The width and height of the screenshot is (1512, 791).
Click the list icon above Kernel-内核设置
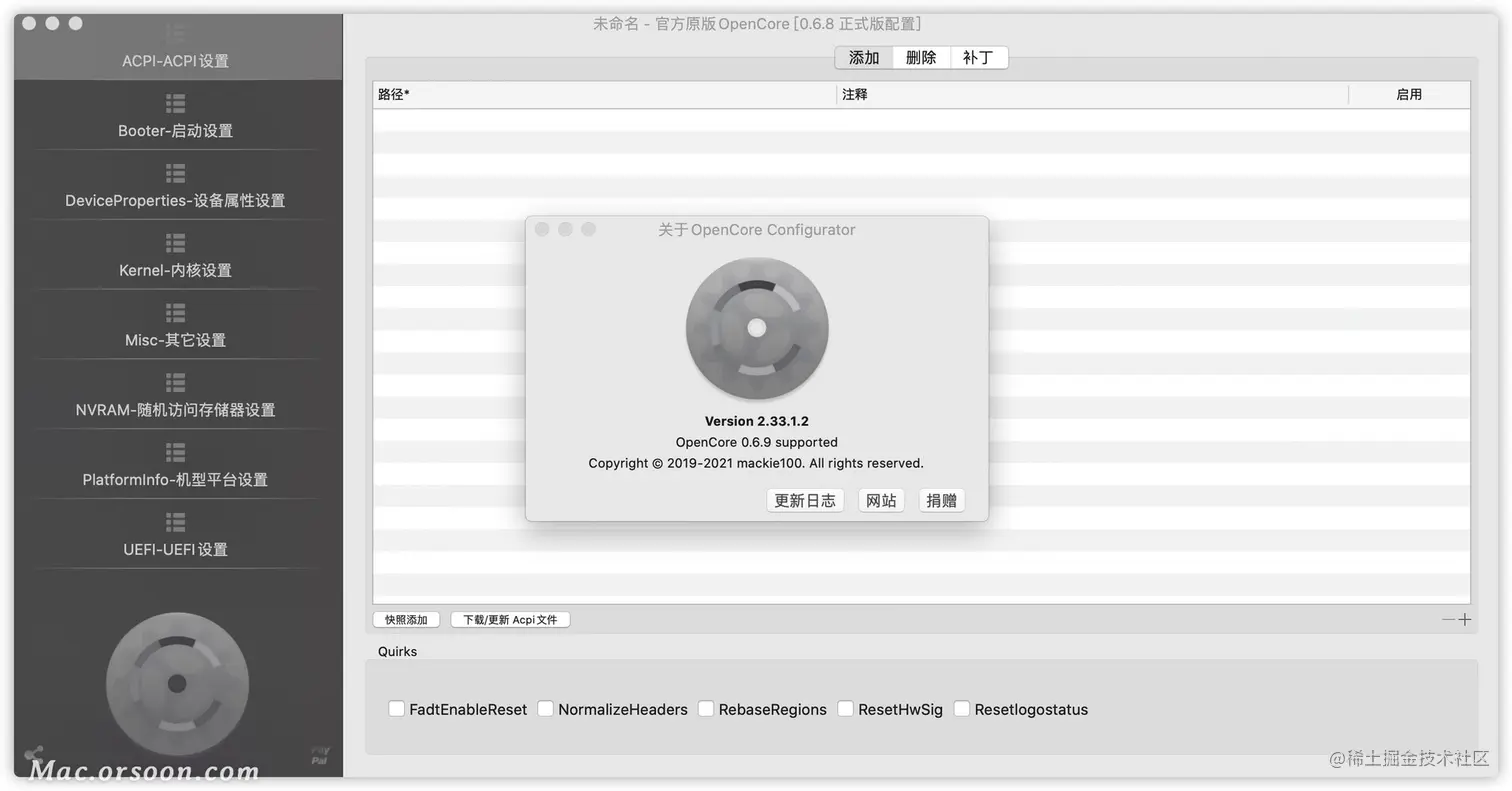click(x=176, y=243)
